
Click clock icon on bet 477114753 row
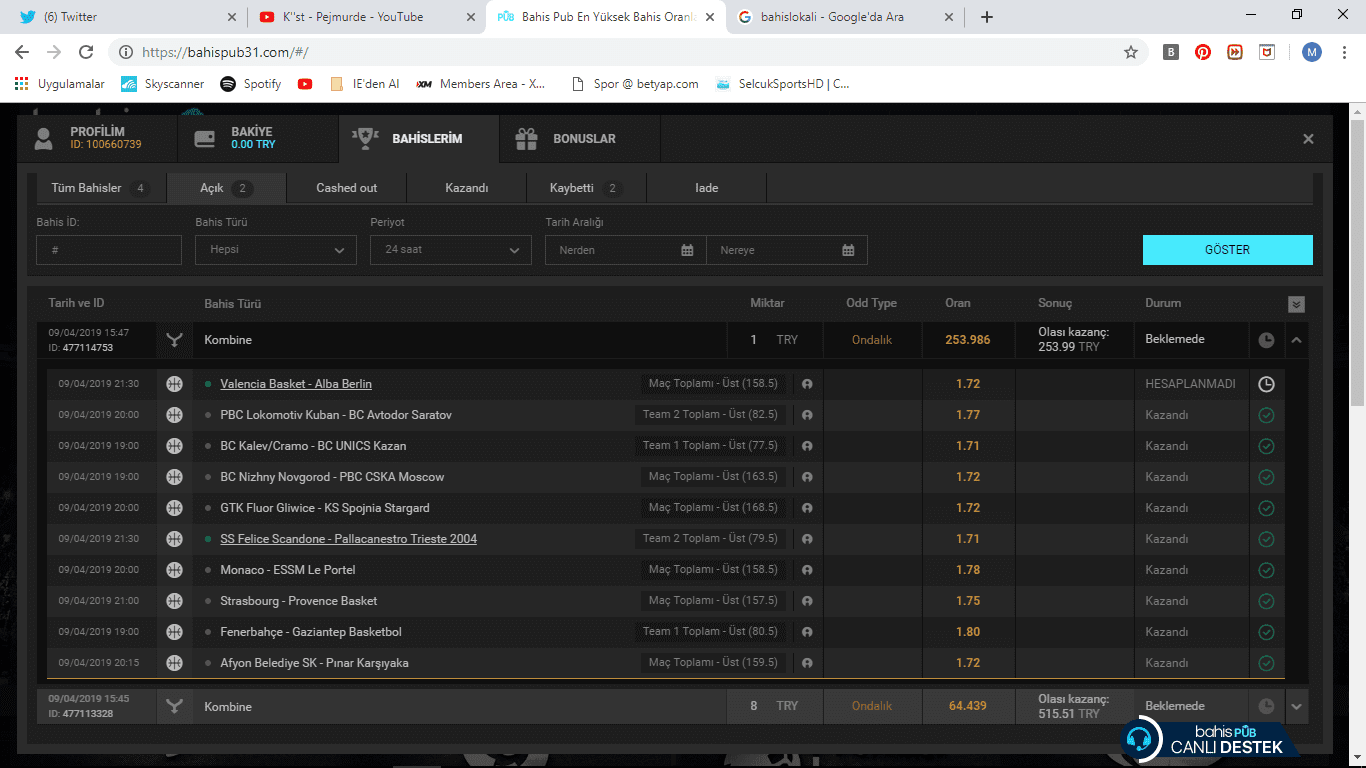pos(1266,340)
